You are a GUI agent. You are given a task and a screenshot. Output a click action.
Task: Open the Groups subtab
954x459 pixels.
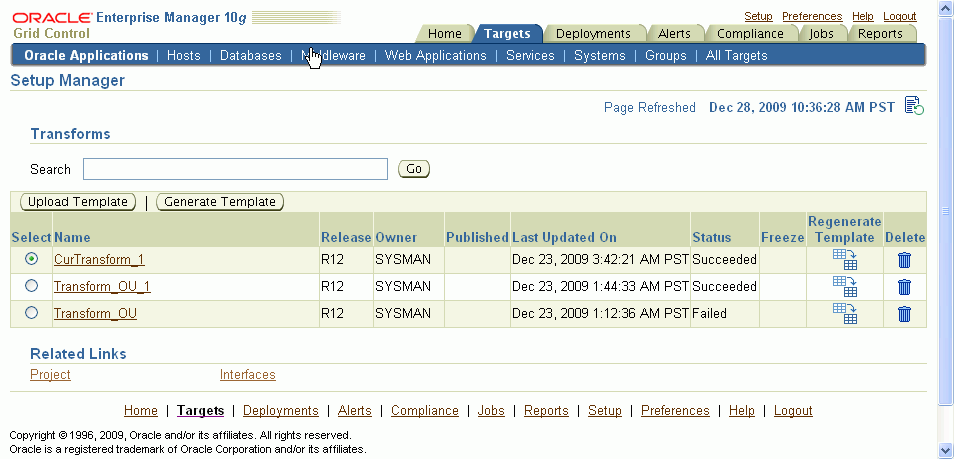(666, 55)
